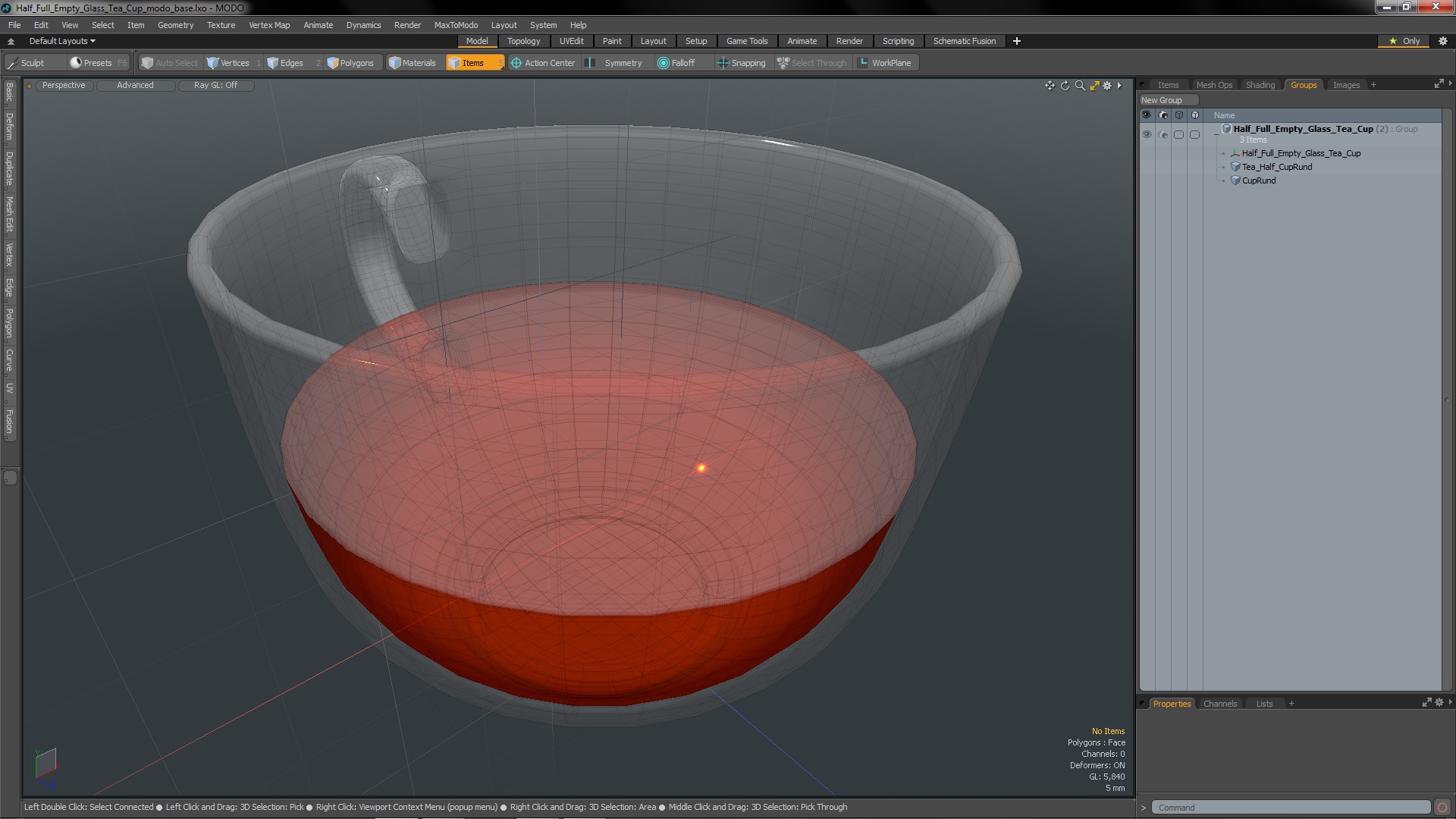Expand viewport options arrow beside the gear

[x=1119, y=86]
